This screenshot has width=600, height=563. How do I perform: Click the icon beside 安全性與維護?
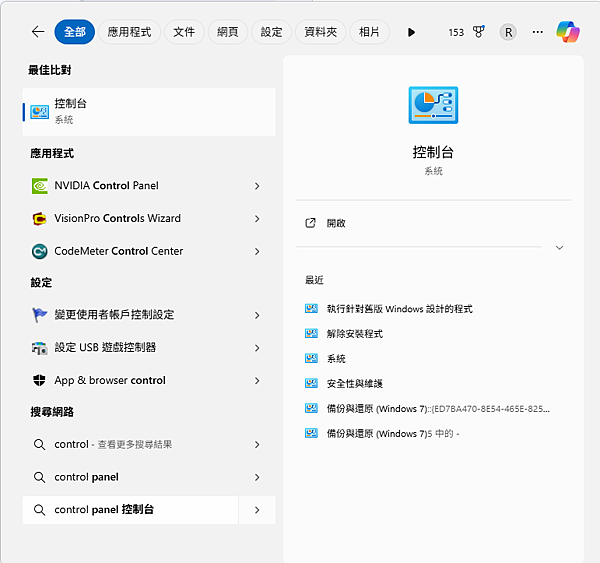pos(311,383)
